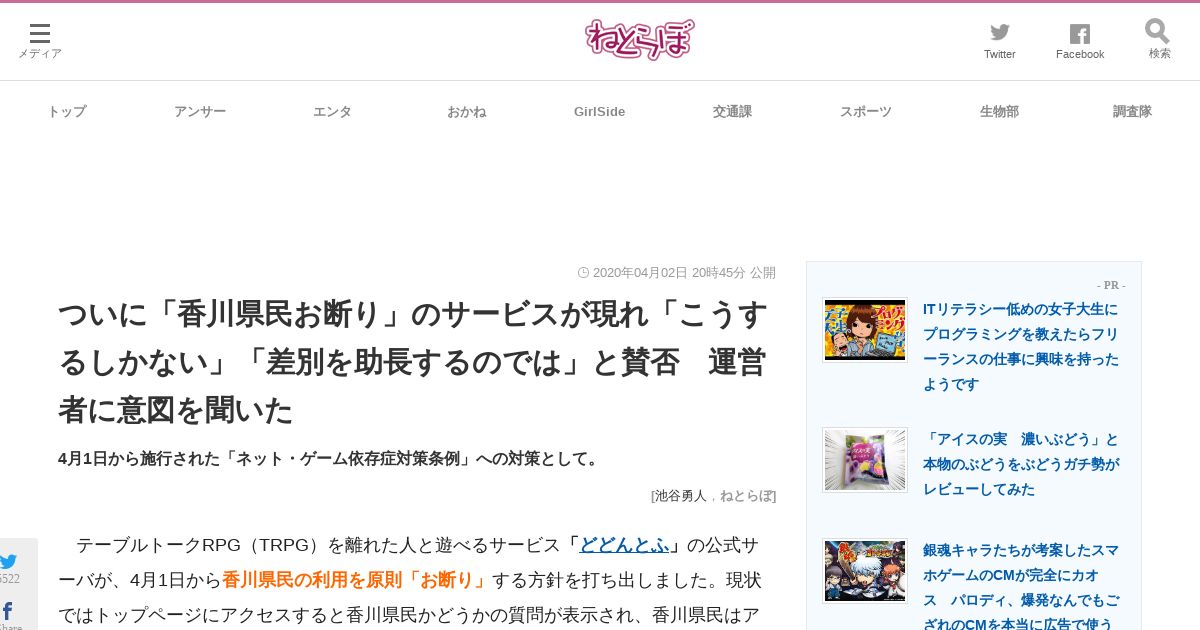The height and width of the screenshot is (630, 1200).
Task: Click the ねとらぼ byline link
Action: coord(746,495)
